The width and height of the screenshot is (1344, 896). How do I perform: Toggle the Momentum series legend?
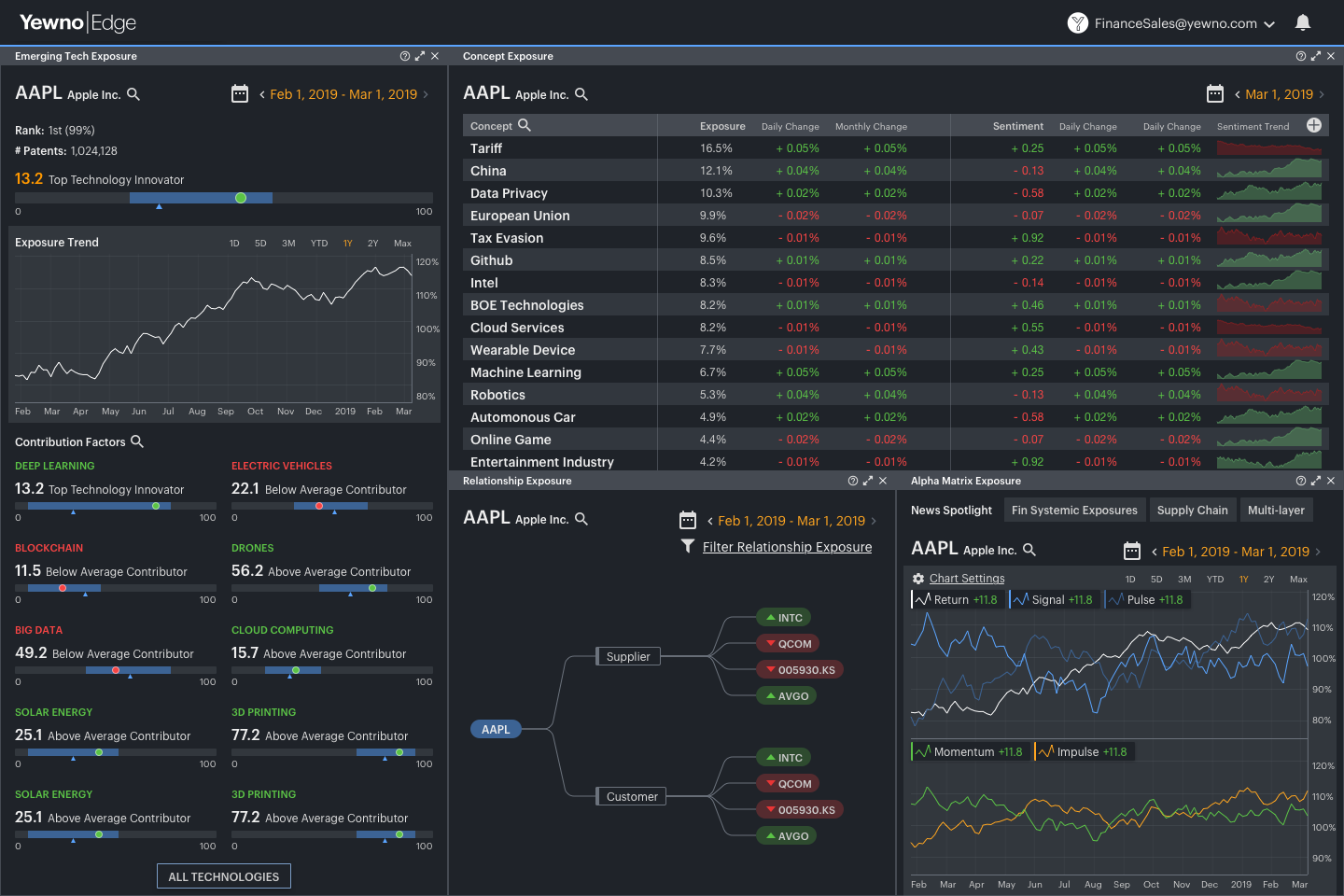pyautogui.click(x=970, y=751)
